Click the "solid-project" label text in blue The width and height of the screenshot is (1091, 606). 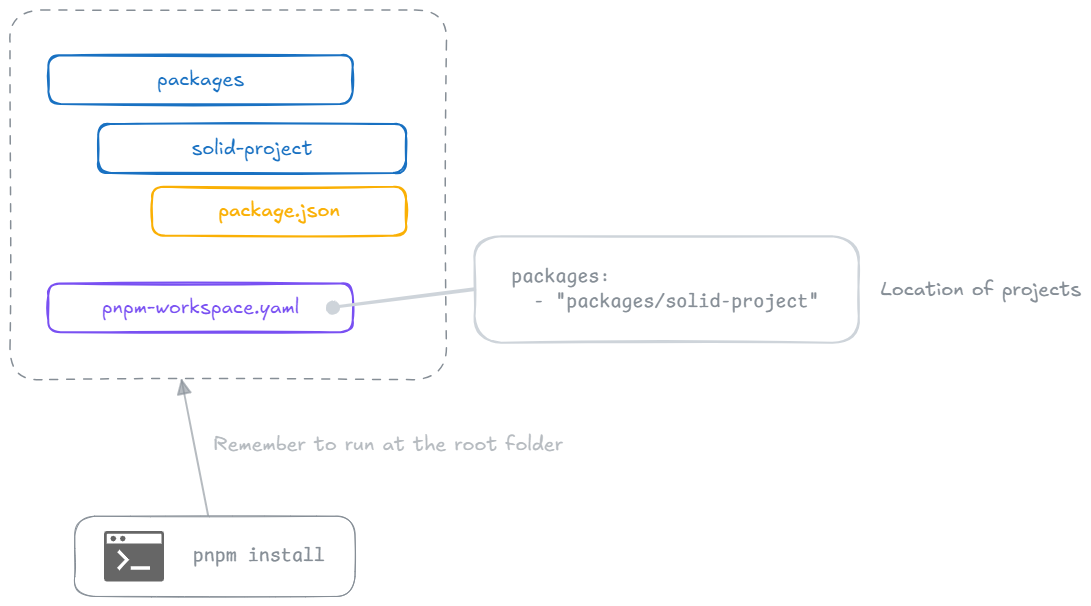click(252, 149)
